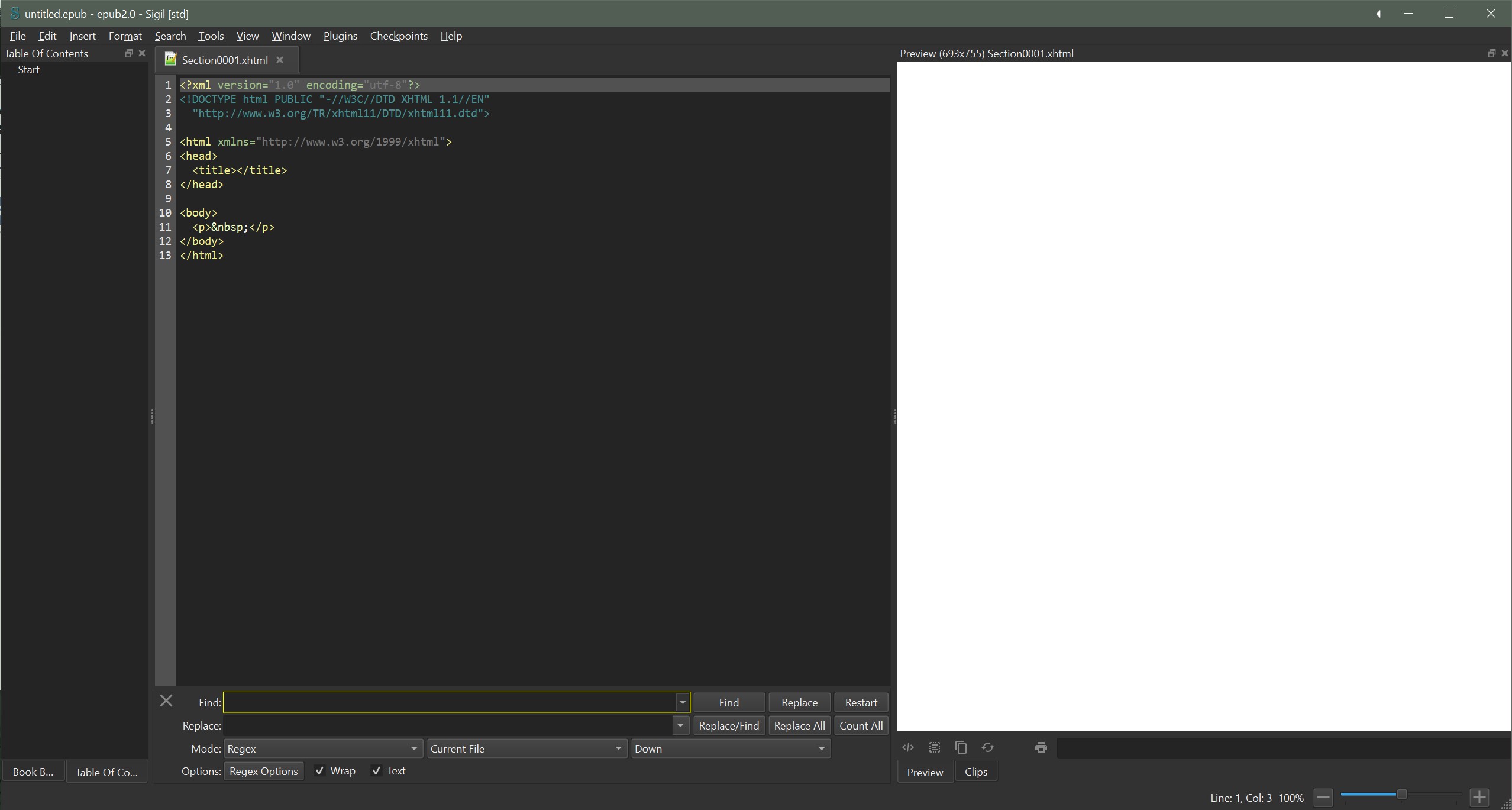Float the Table Of Contents panel
1512x810 pixels.
(128, 53)
